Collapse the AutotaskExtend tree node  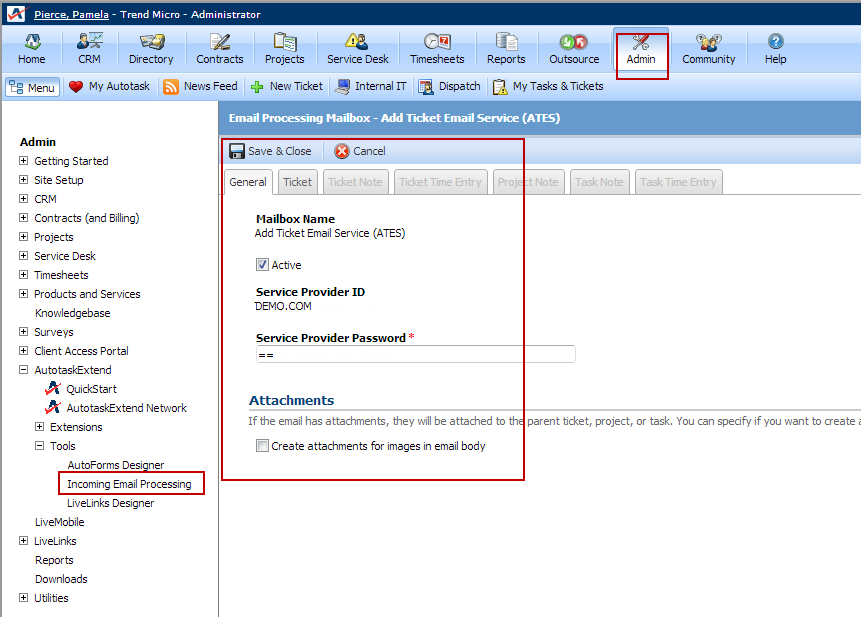click(24, 370)
